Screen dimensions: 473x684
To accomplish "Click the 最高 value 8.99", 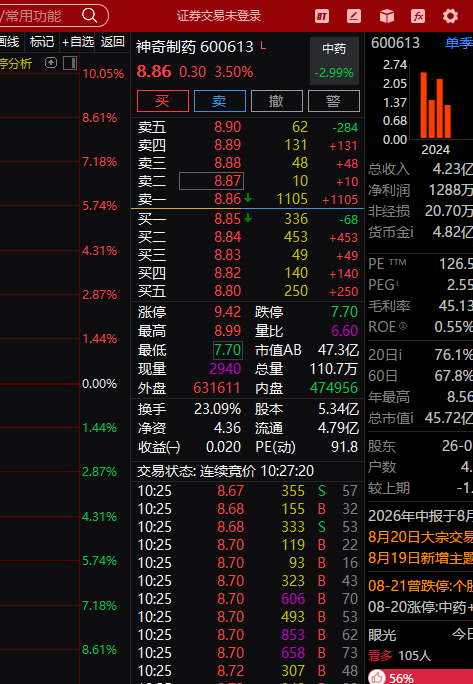I will click(x=227, y=331).
